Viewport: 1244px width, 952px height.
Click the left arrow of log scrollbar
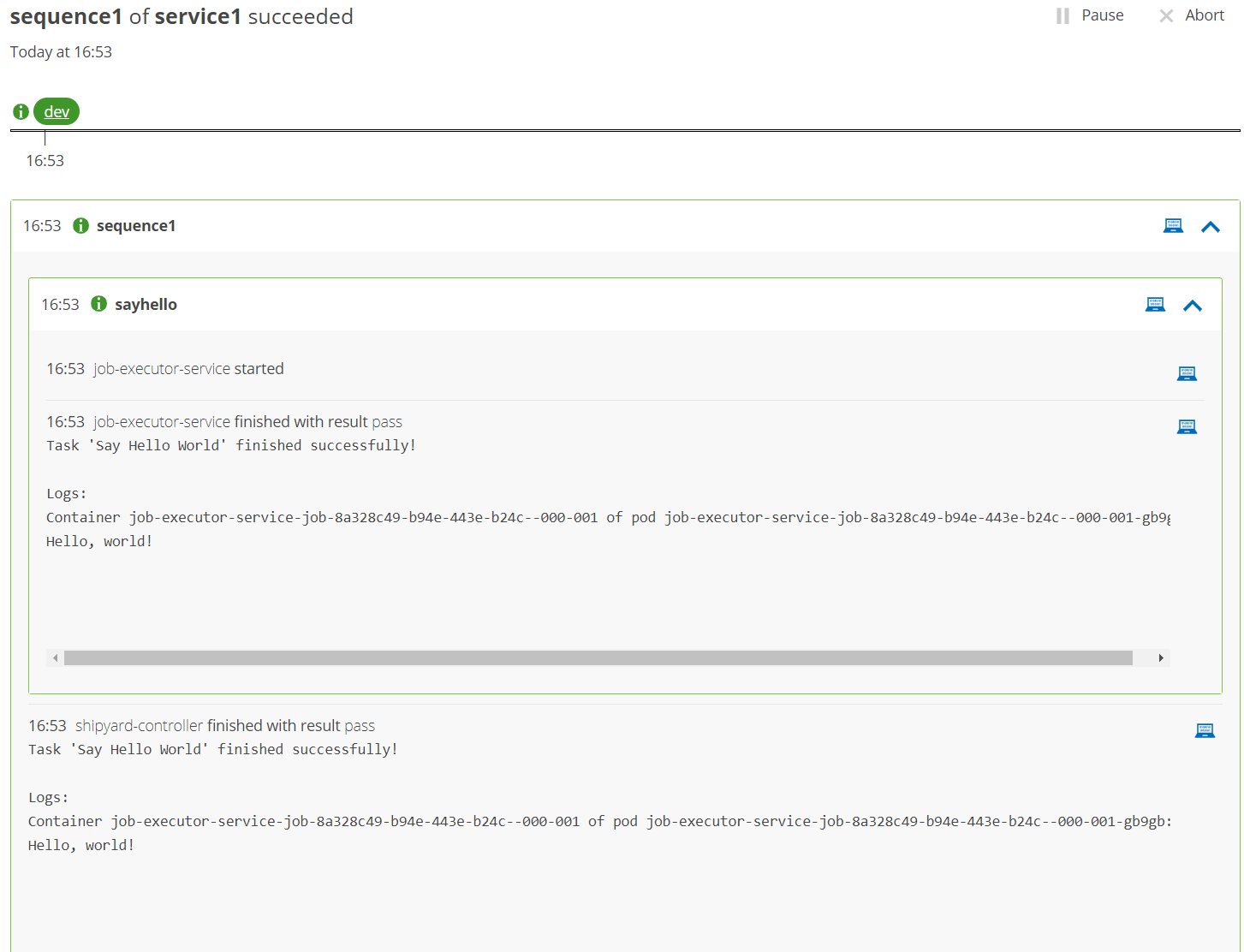(56, 658)
